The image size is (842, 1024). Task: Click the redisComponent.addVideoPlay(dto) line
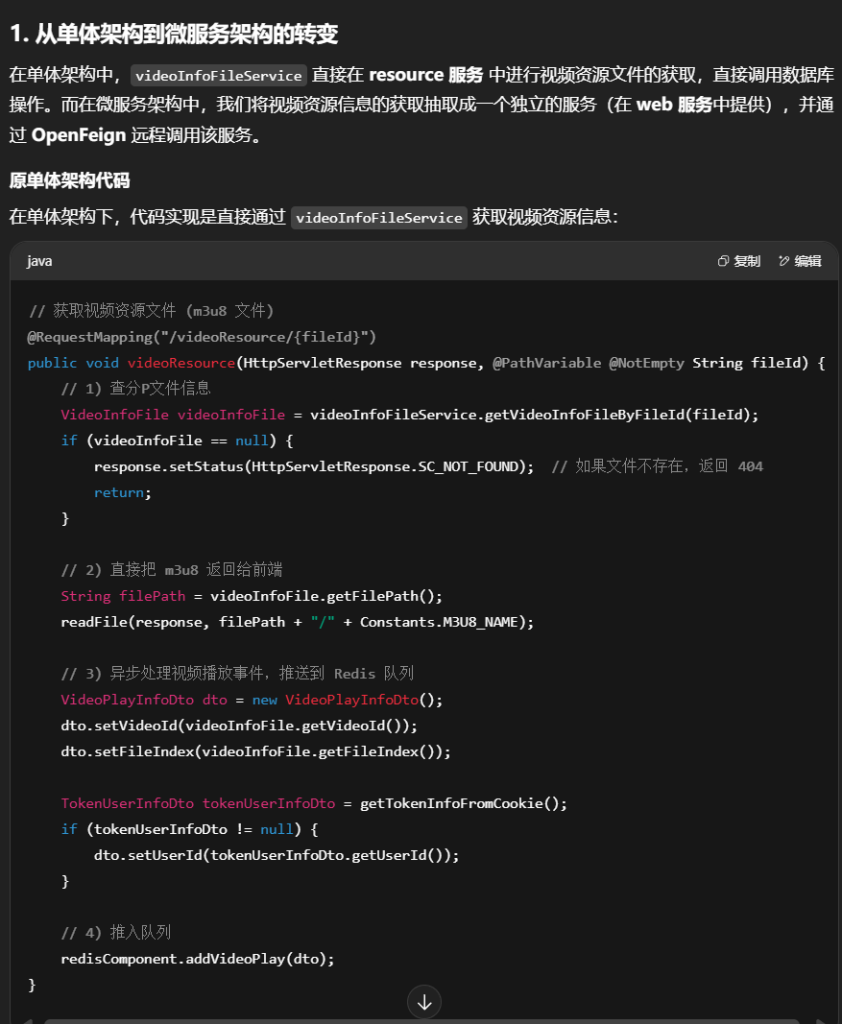coord(197,958)
